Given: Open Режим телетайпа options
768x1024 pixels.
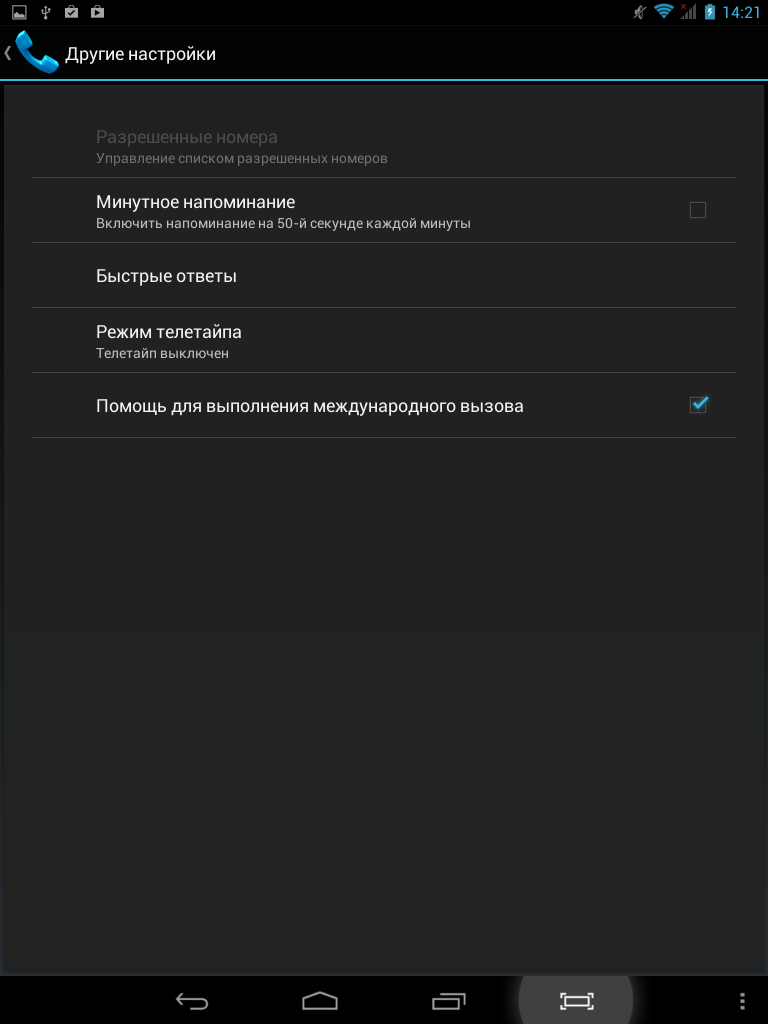Looking at the screenshot, I should (x=384, y=341).
